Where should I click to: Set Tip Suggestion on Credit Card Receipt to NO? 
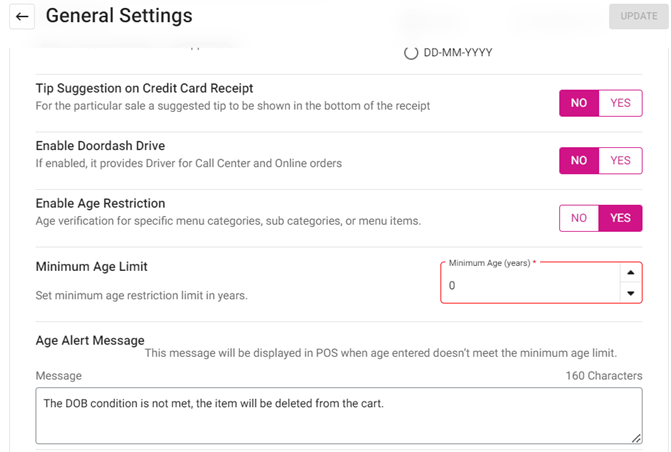[x=578, y=103]
